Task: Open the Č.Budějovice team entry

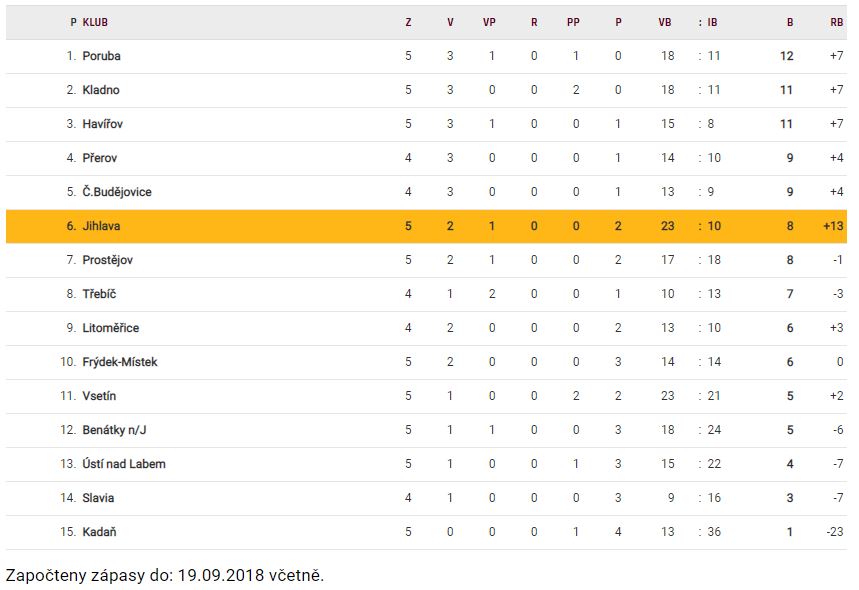Action: coord(117,192)
